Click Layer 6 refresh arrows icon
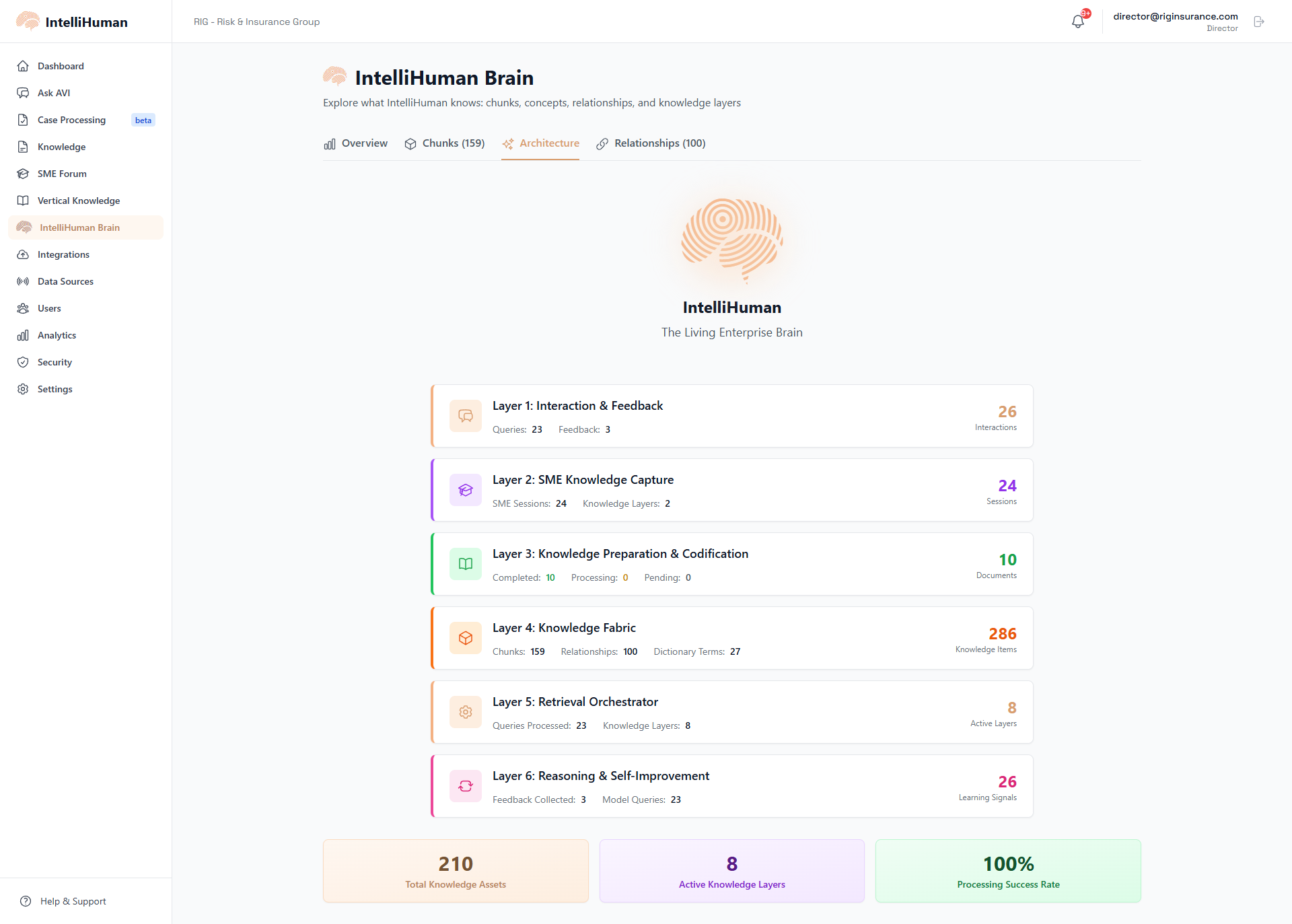The height and width of the screenshot is (924, 1292). [465, 786]
